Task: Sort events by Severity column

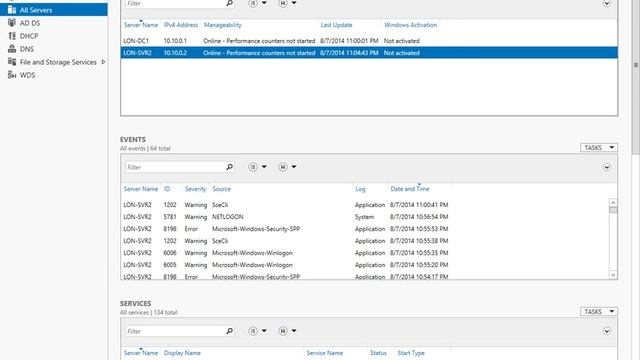Action: (x=196, y=189)
